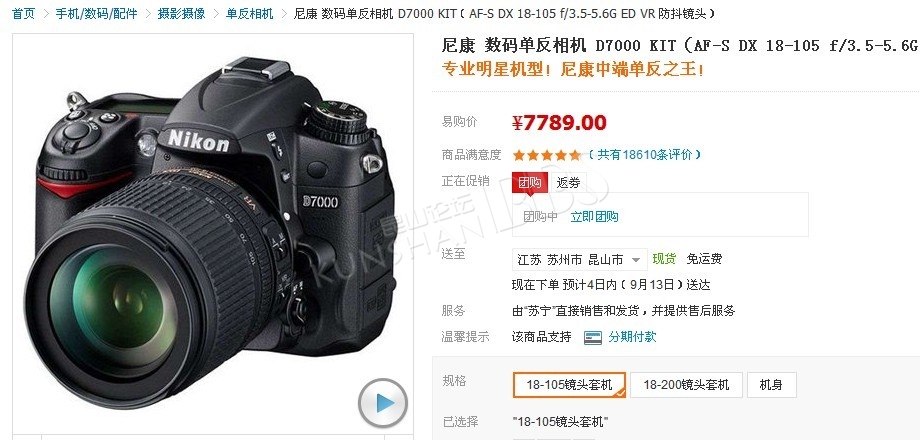Go to the 摄影摄像 breadcrumb category
This screenshot has height=440, width=920.
click(181, 13)
